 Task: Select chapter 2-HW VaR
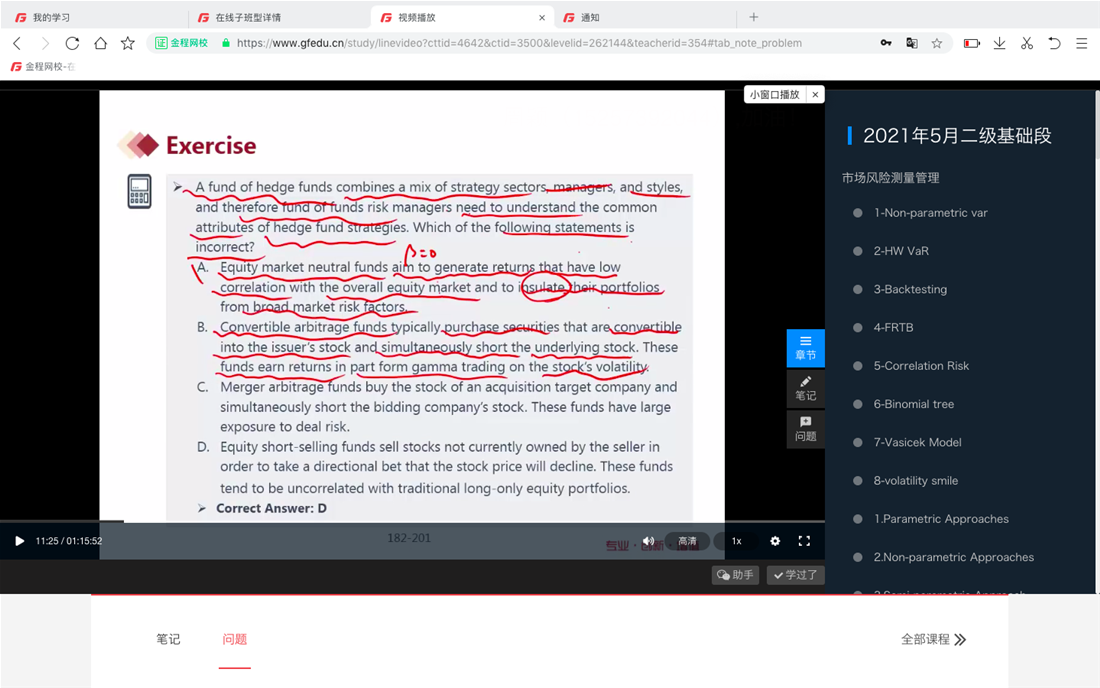(x=901, y=251)
